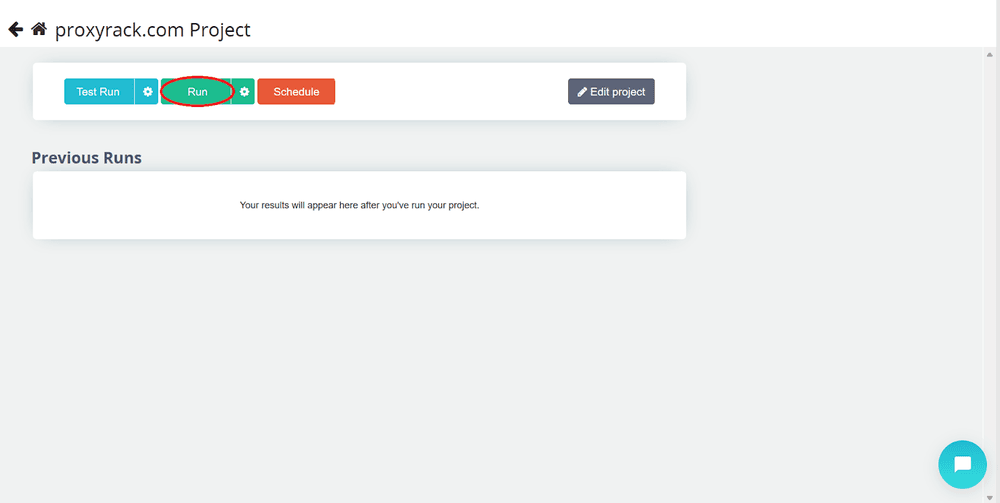Viewport: 1000px width, 503px height.
Task: Open the orange Schedule button
Action: [296, 92]
